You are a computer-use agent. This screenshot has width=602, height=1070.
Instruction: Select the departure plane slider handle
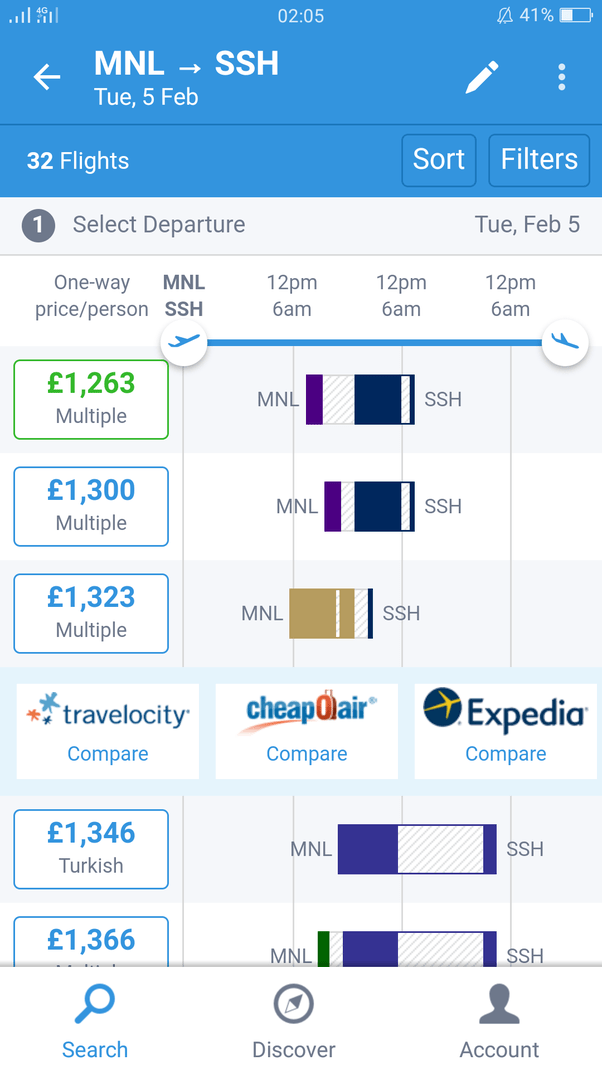(184, 343)
